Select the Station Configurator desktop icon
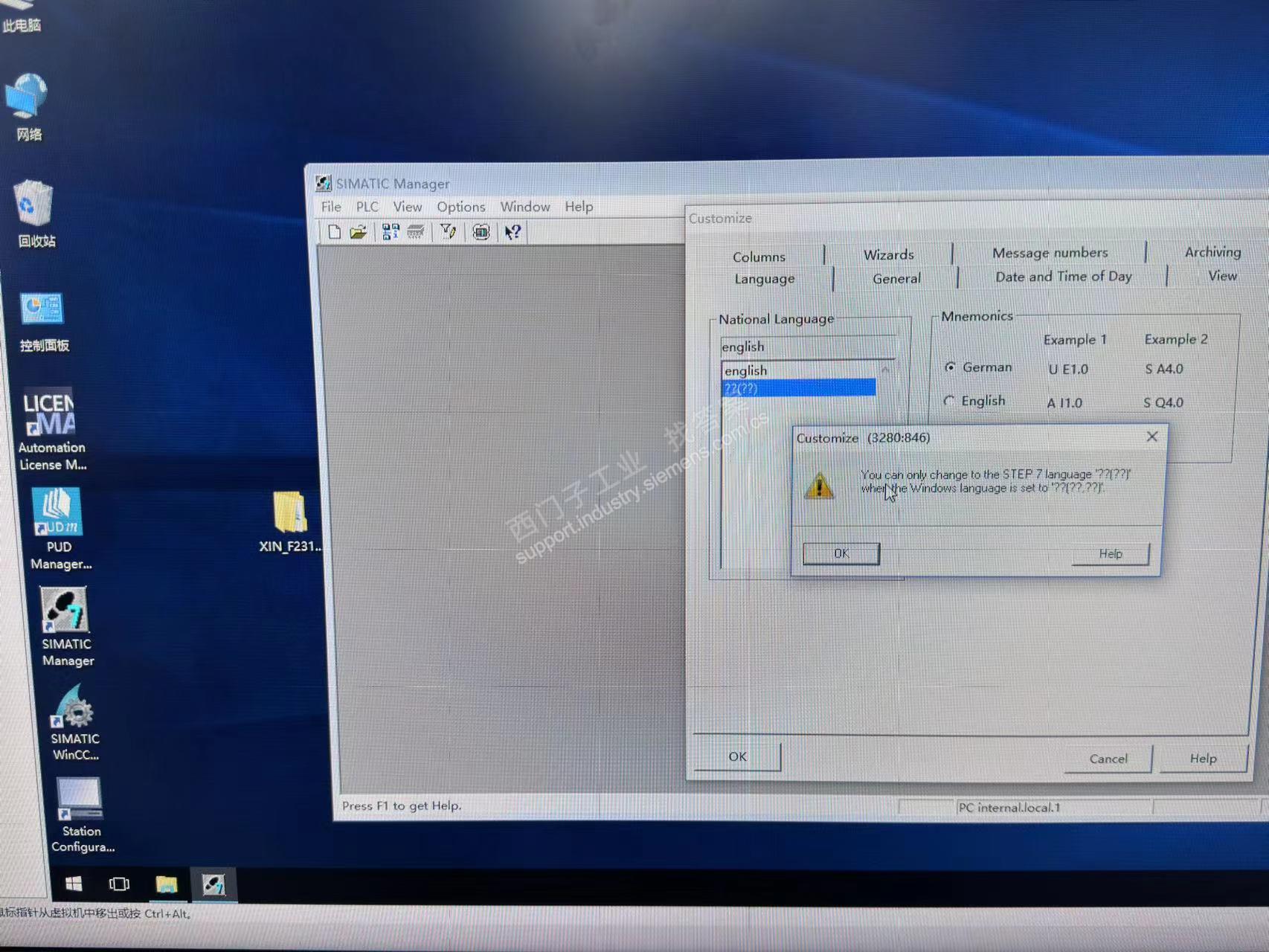This screenshot has height=952, width=1269. [x=82, y=815]
